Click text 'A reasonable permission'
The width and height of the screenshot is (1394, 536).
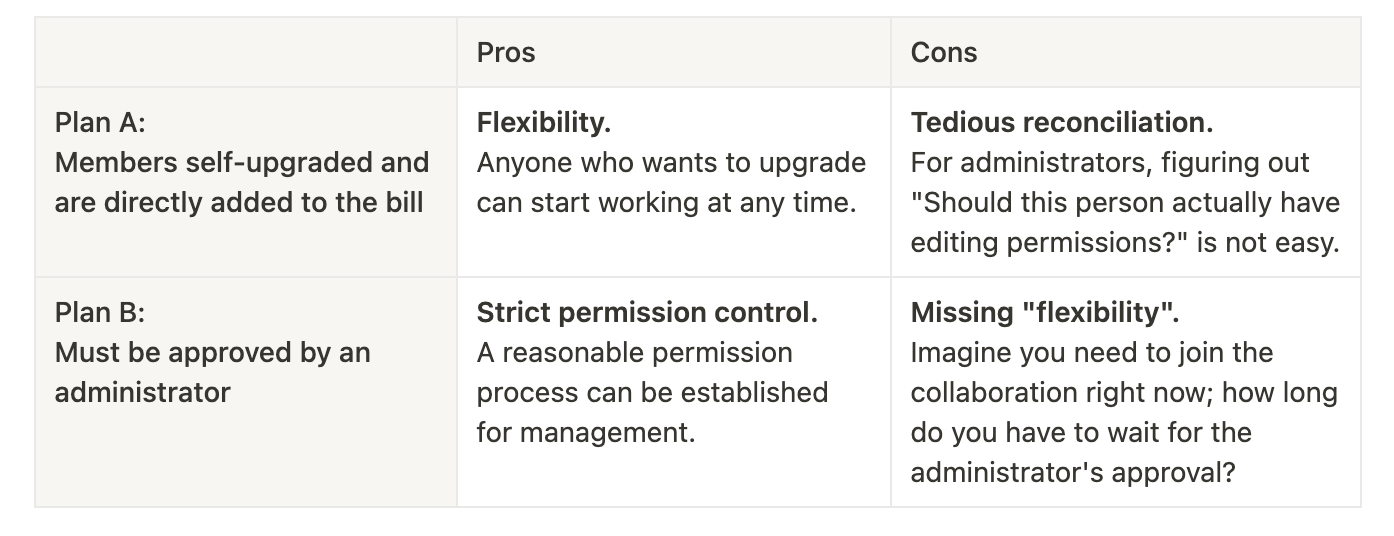[634, 353]
